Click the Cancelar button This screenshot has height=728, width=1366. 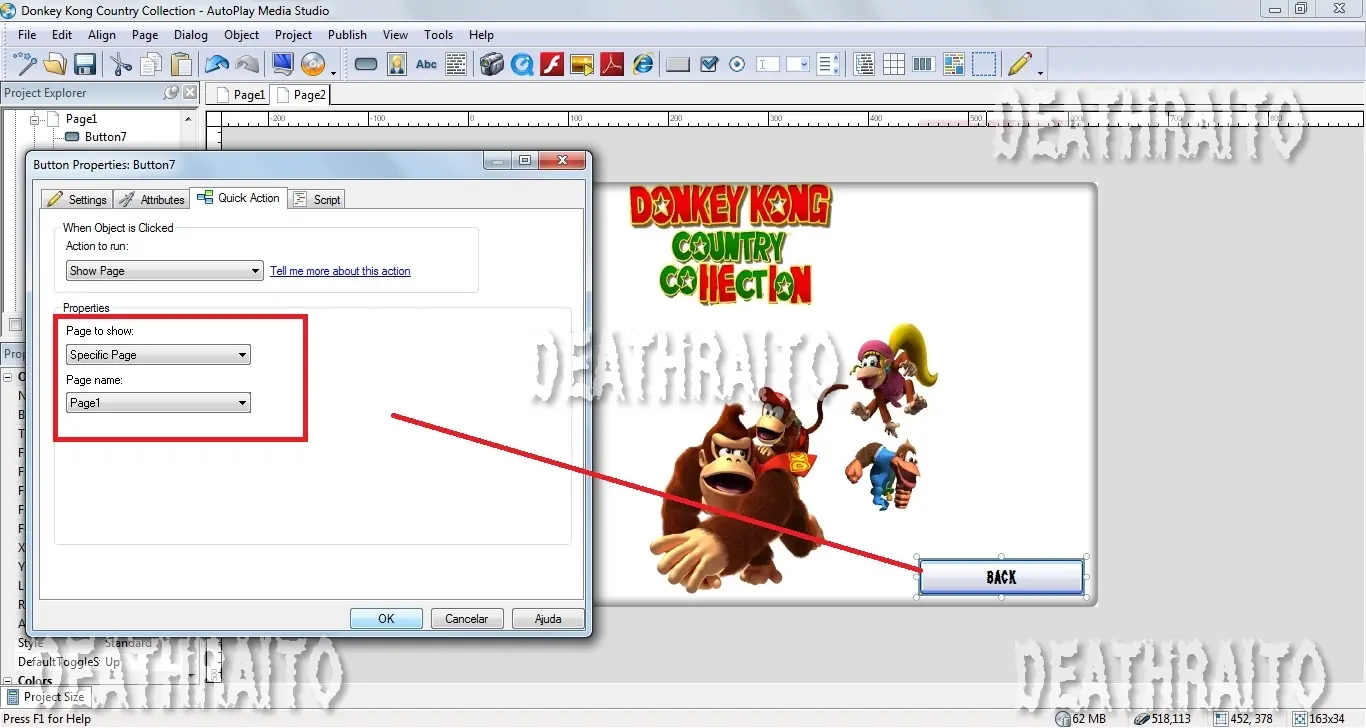coord(467,618)
